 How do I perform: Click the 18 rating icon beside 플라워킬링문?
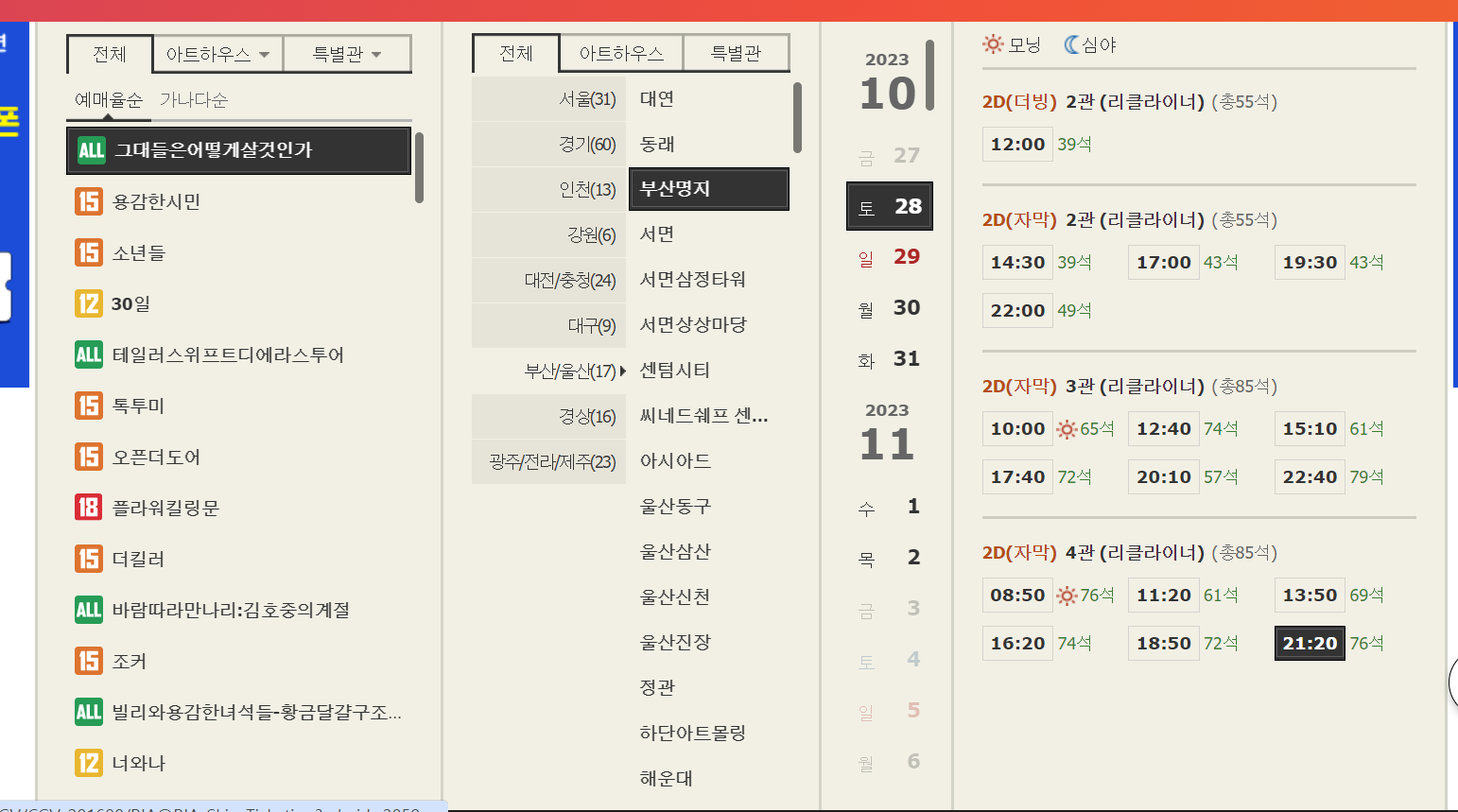point(89,508)
